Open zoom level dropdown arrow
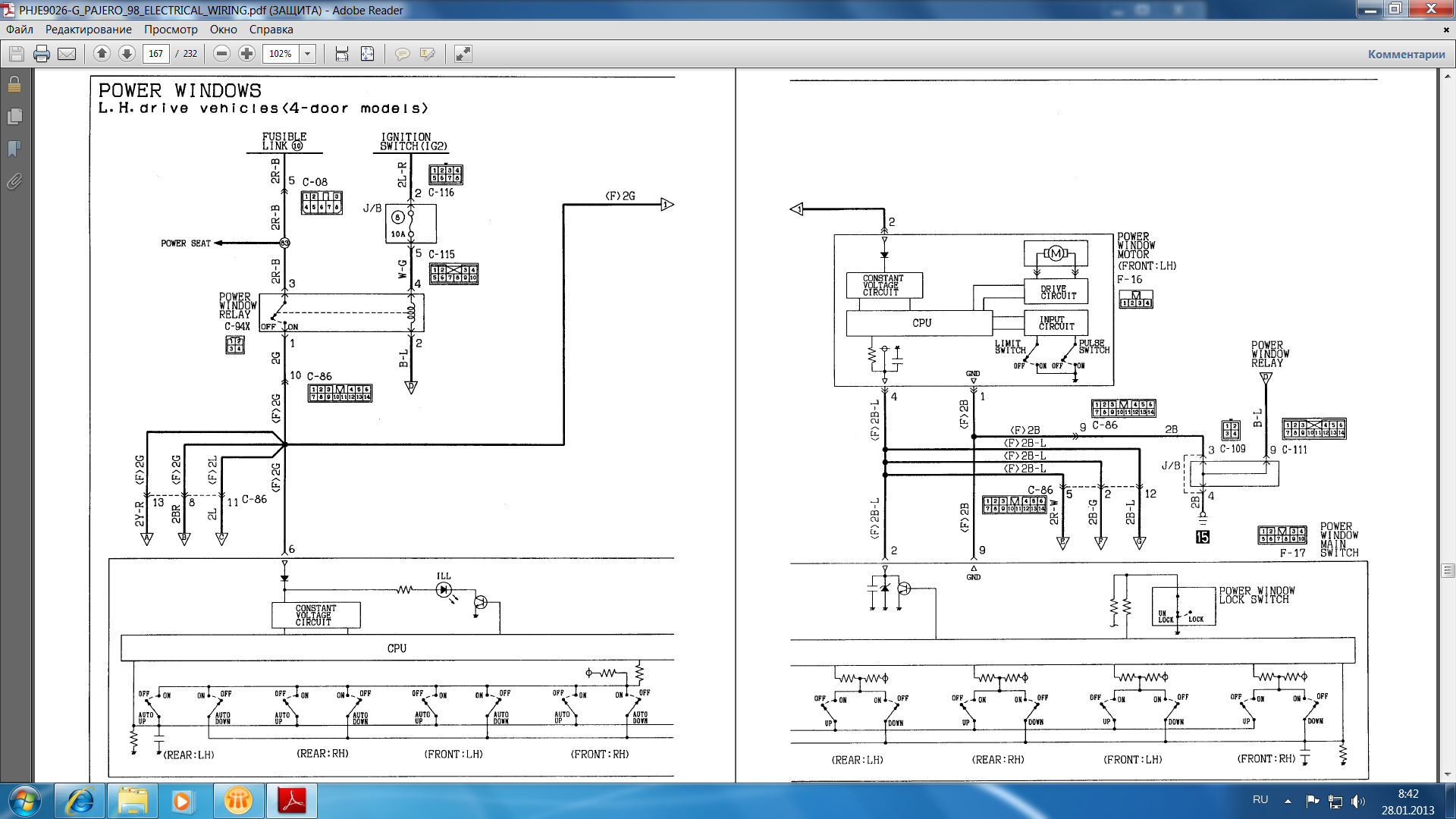Screen dimensions: 1456x819 (x=307, y=54)
